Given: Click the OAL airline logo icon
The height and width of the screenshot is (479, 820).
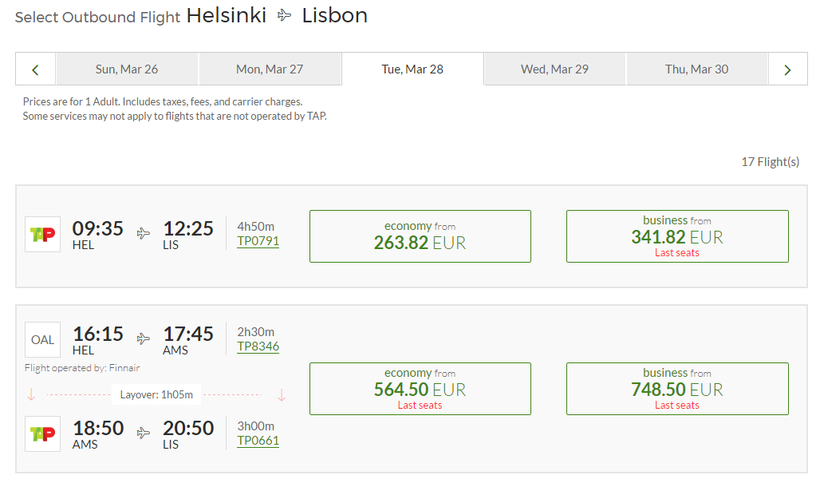Looking at the screenshot, I should [43, 340].
